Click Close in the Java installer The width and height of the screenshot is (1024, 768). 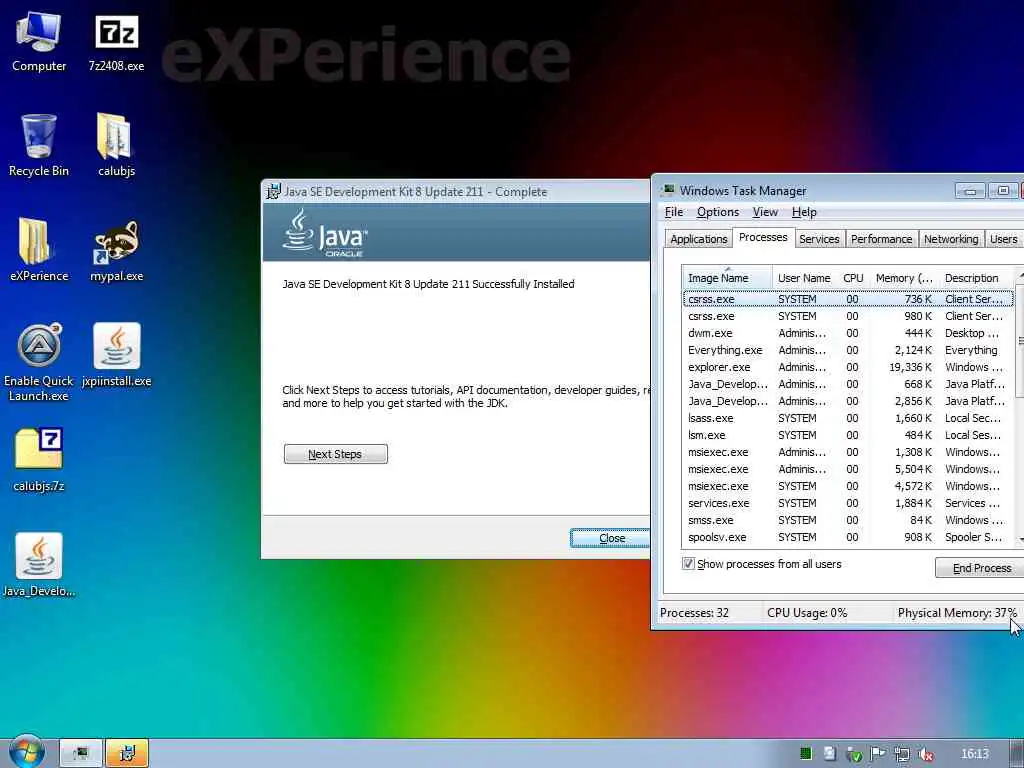point(611,538)
